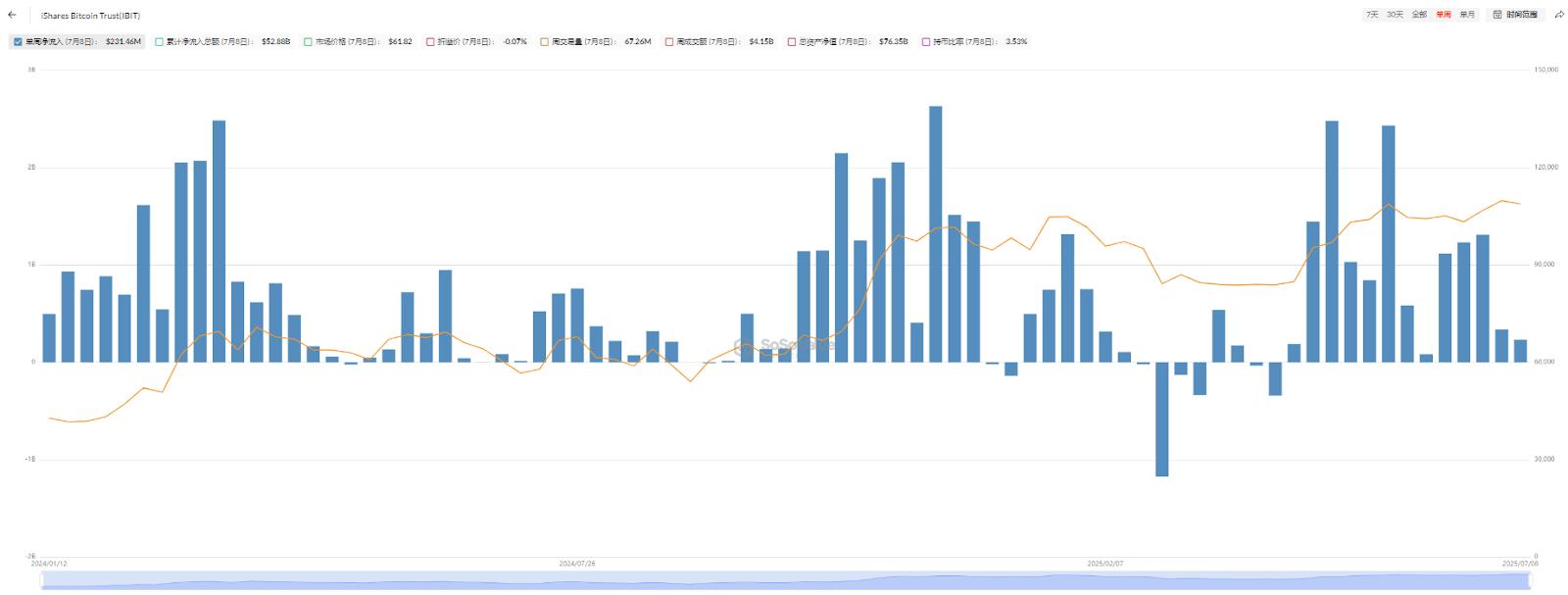Image resolution: width=1568 pixels, height=595 pixels.
Task: Switch to the 30天 time range
Action: tap(1395, 15)
